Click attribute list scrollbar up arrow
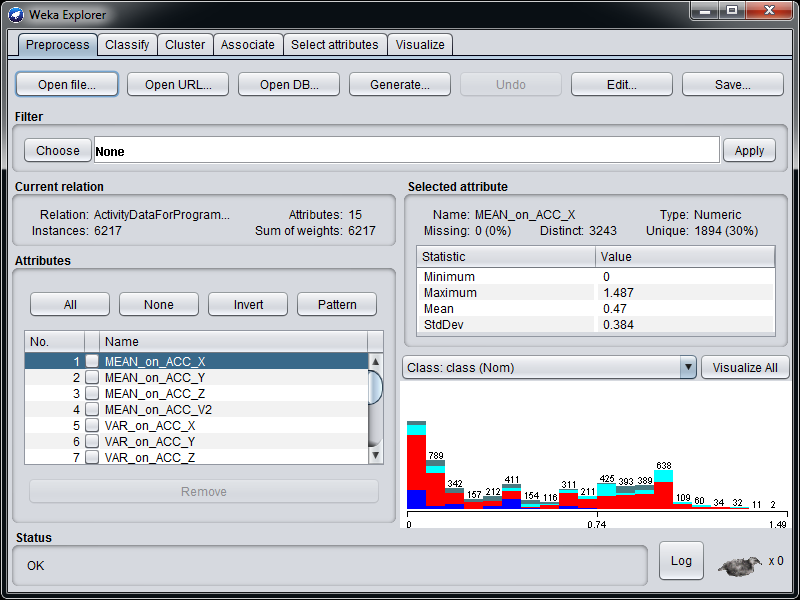 [x=376, y=362]
